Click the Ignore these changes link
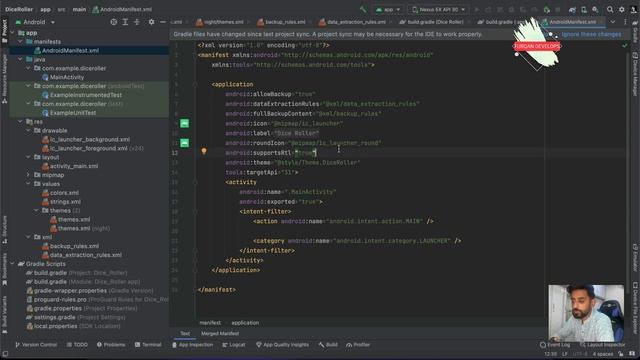 [x=591, y=35]
